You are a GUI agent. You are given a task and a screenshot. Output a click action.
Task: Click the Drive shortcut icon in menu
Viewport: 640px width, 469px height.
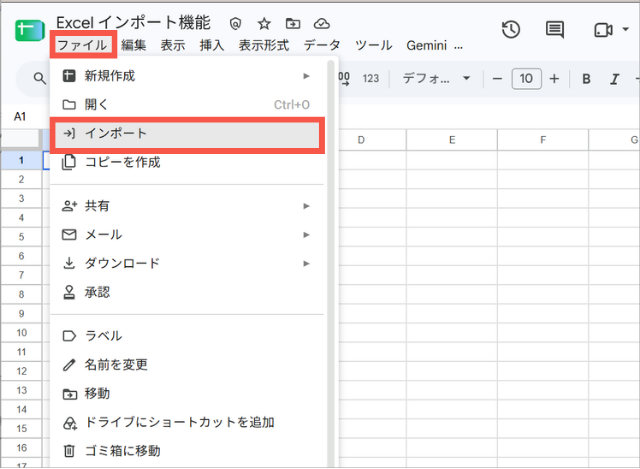coord(70,423)
